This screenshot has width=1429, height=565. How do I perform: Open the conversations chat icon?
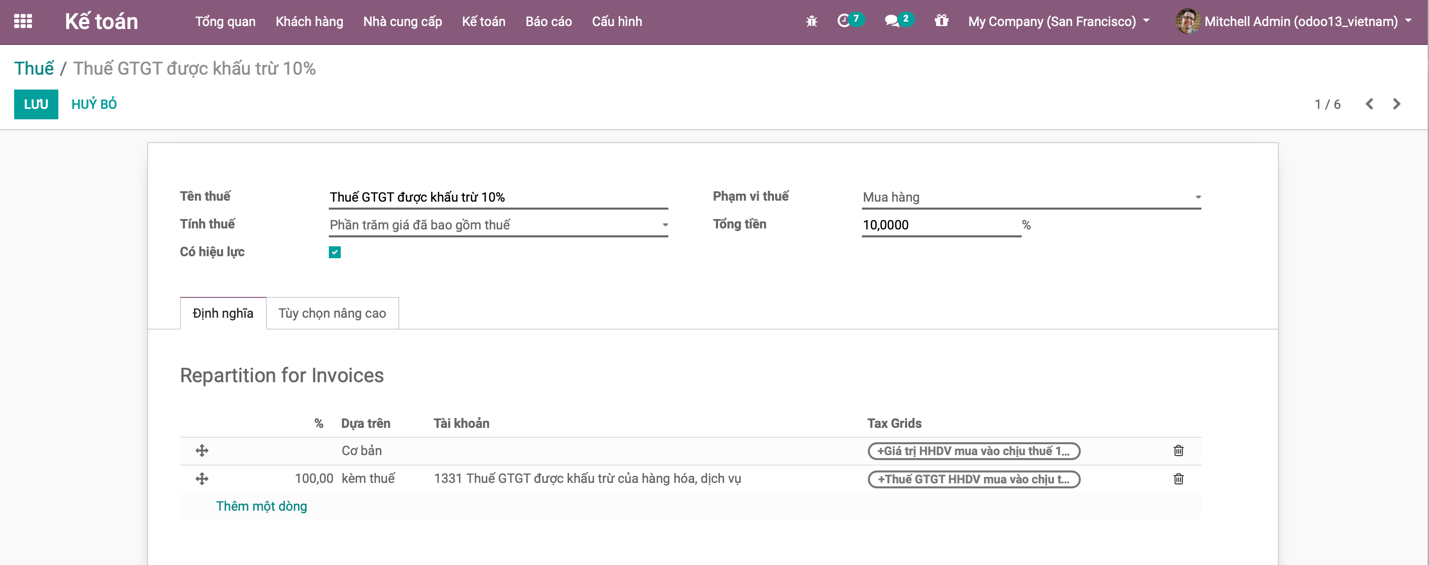click(x=892, y=21)
